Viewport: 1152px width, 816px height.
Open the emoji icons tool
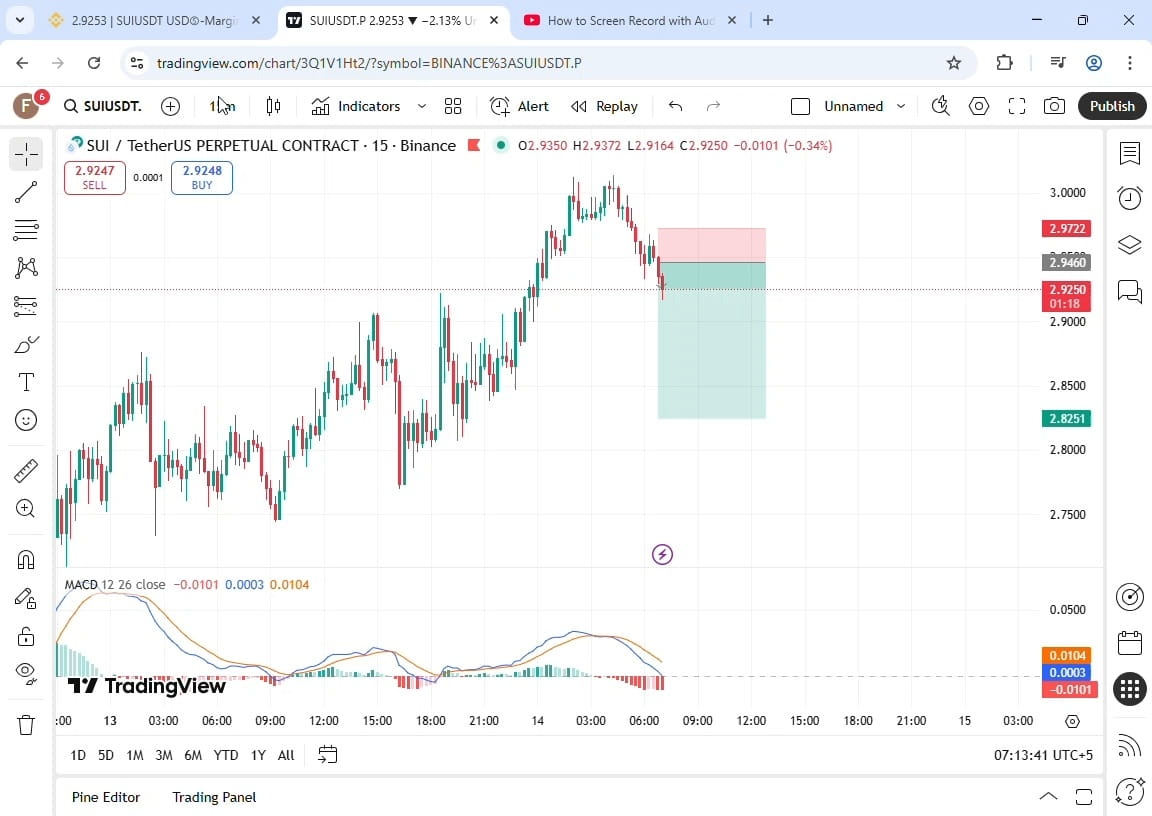[x=26, y=420]
